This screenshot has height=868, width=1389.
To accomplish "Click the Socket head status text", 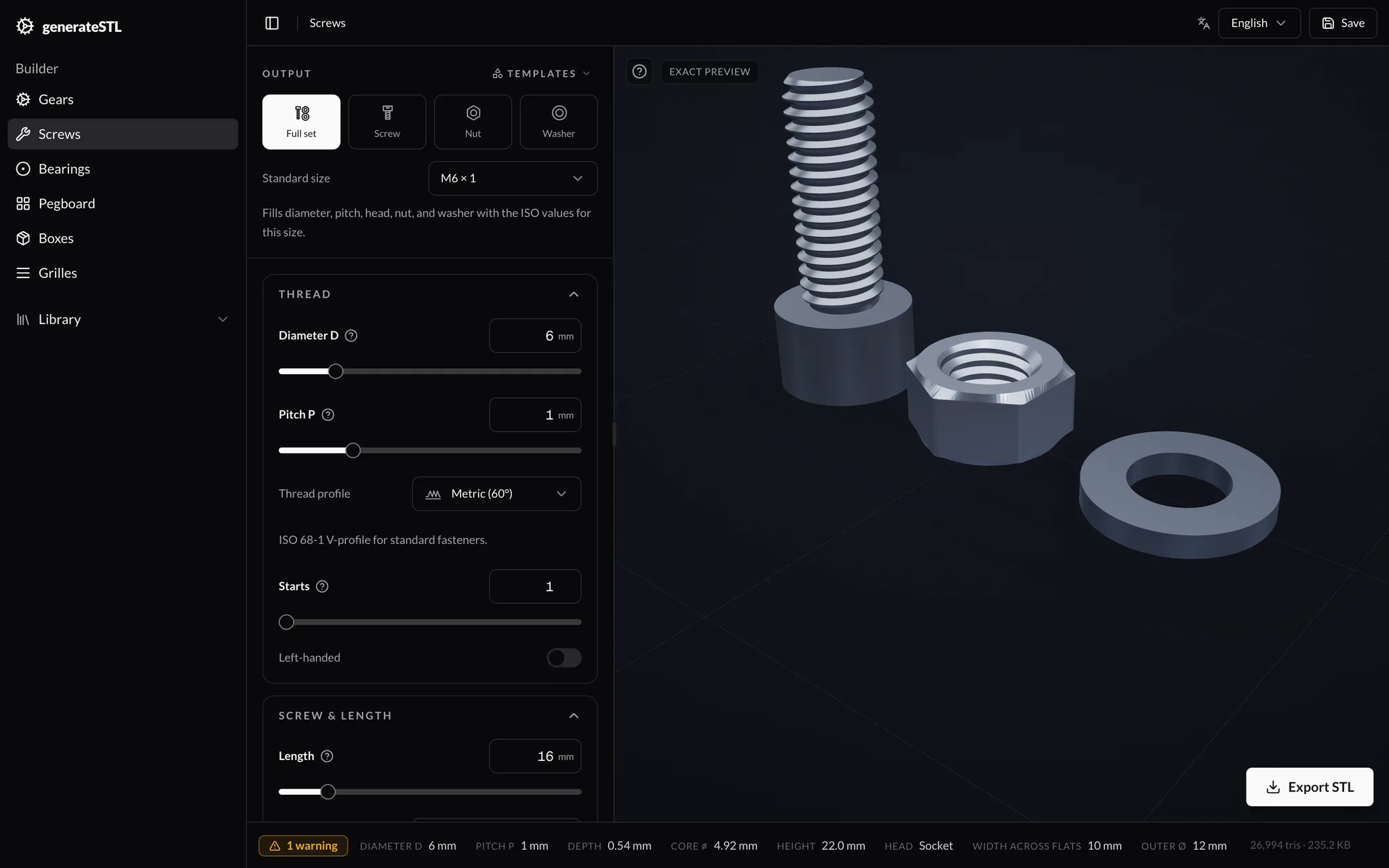I will point(936,846).
